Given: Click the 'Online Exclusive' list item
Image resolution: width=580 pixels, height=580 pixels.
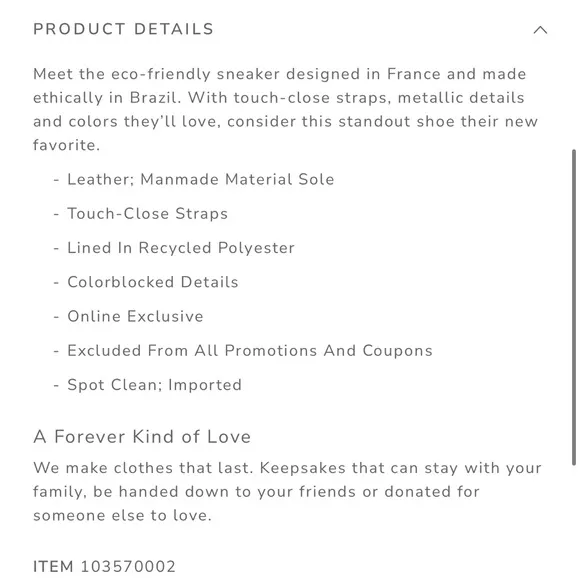Looking at the screenshot, I should (135, 317).
